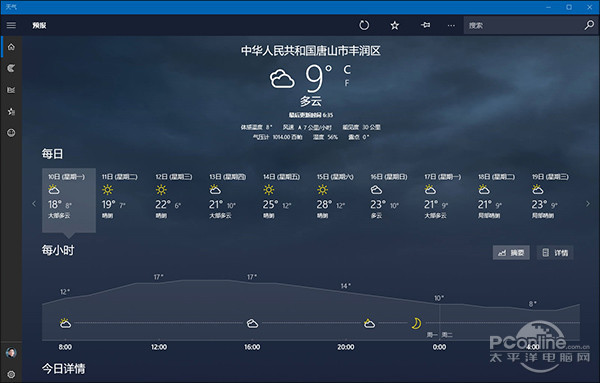
Task: Select the 12日 daily forecast card
Action: click(176, 200)
